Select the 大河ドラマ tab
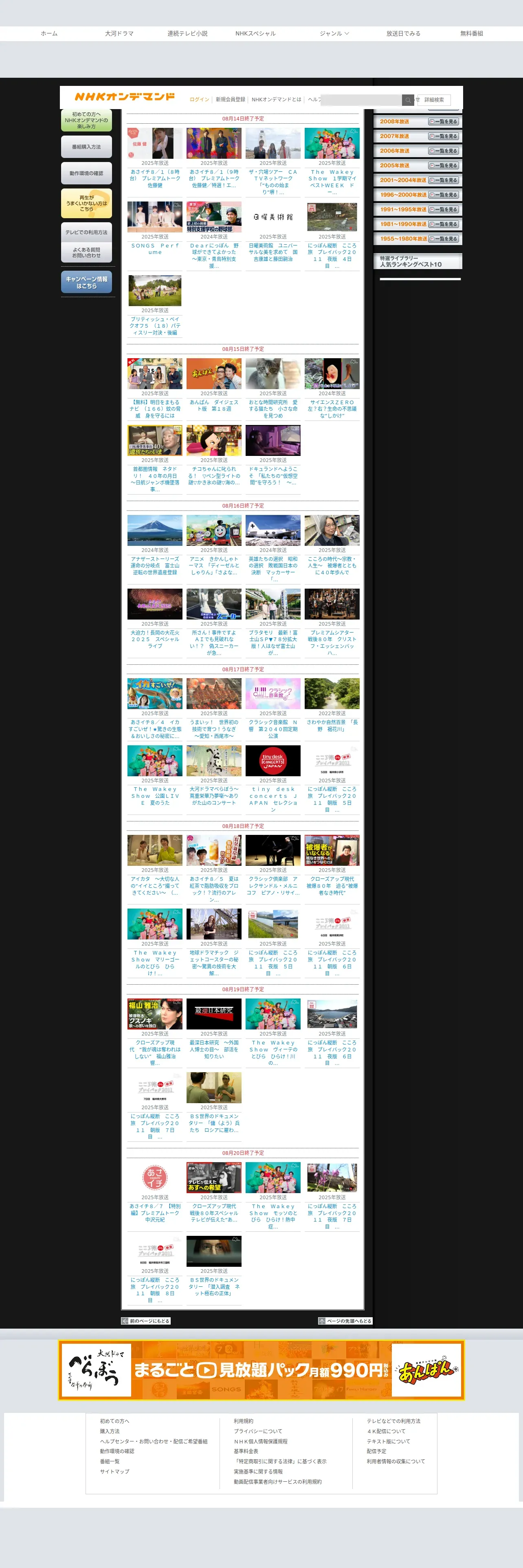Image resolution: width=523 pixels, height=1568 pixels. pyautogui.click(x=119, y=33)
